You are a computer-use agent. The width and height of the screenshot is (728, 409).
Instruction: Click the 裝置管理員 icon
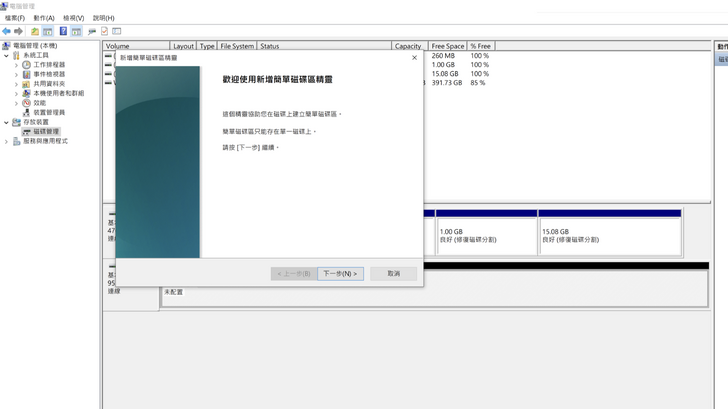pyautogui.click(x=26, y=112)
